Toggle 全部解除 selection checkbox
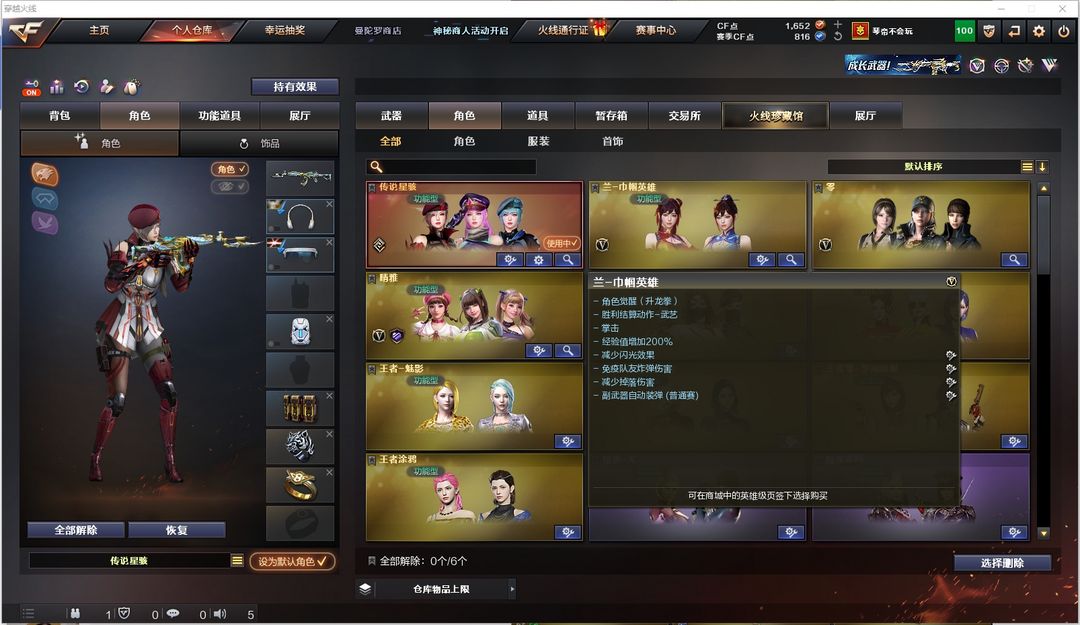The height and width of the screenshot is (625, 1080). point(372,561)
